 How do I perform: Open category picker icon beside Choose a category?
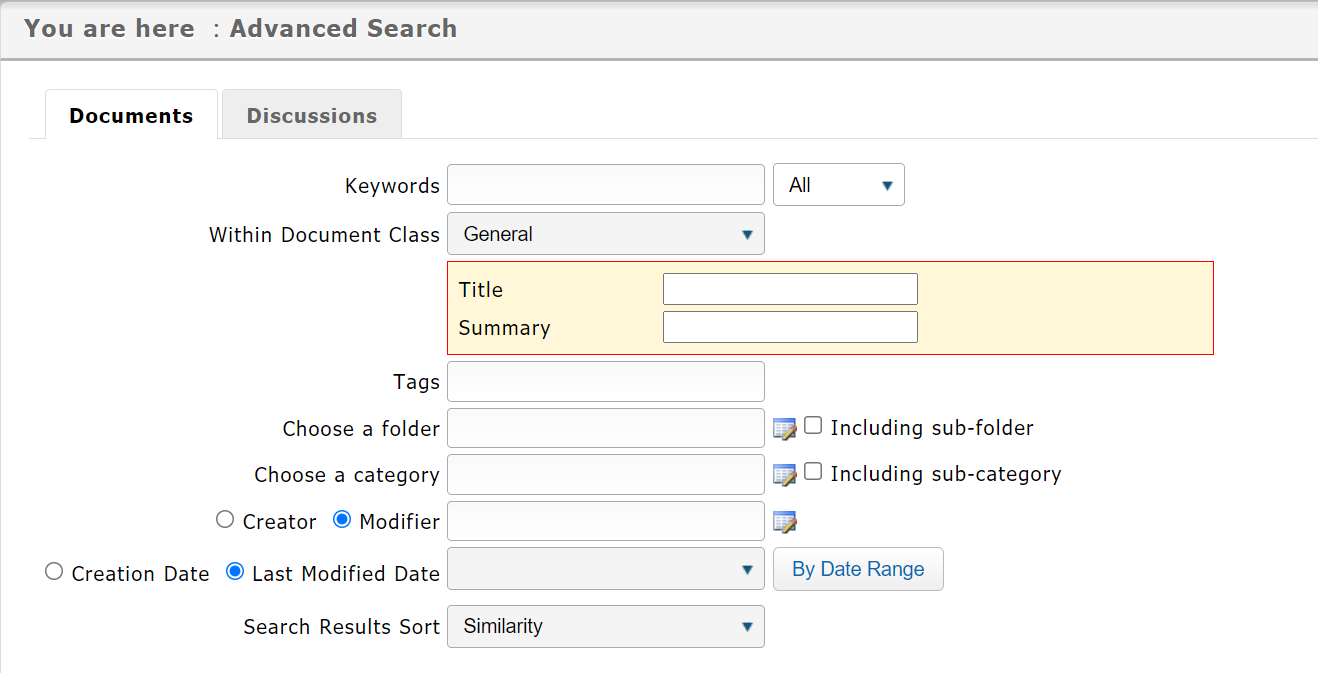(785, 475)
